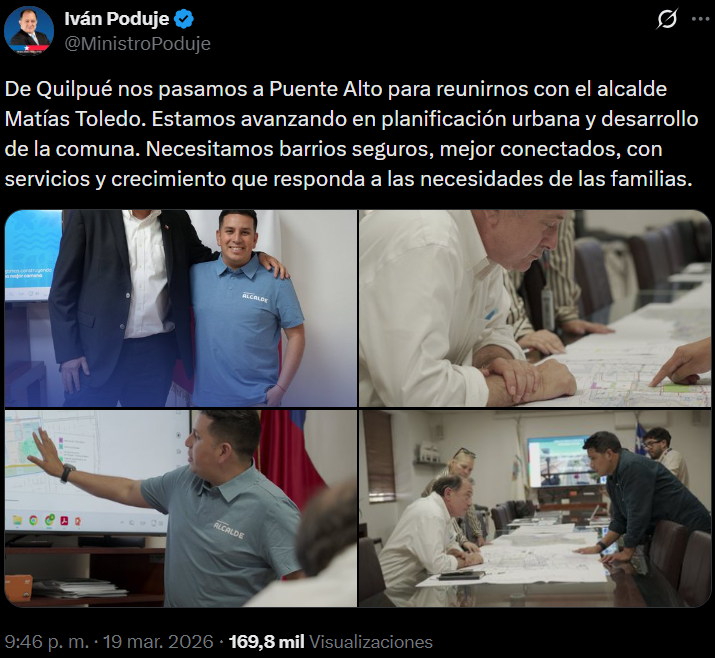Click the wristwatch on the outstretched arm
The image size is (715, 658).
[67, 472]
